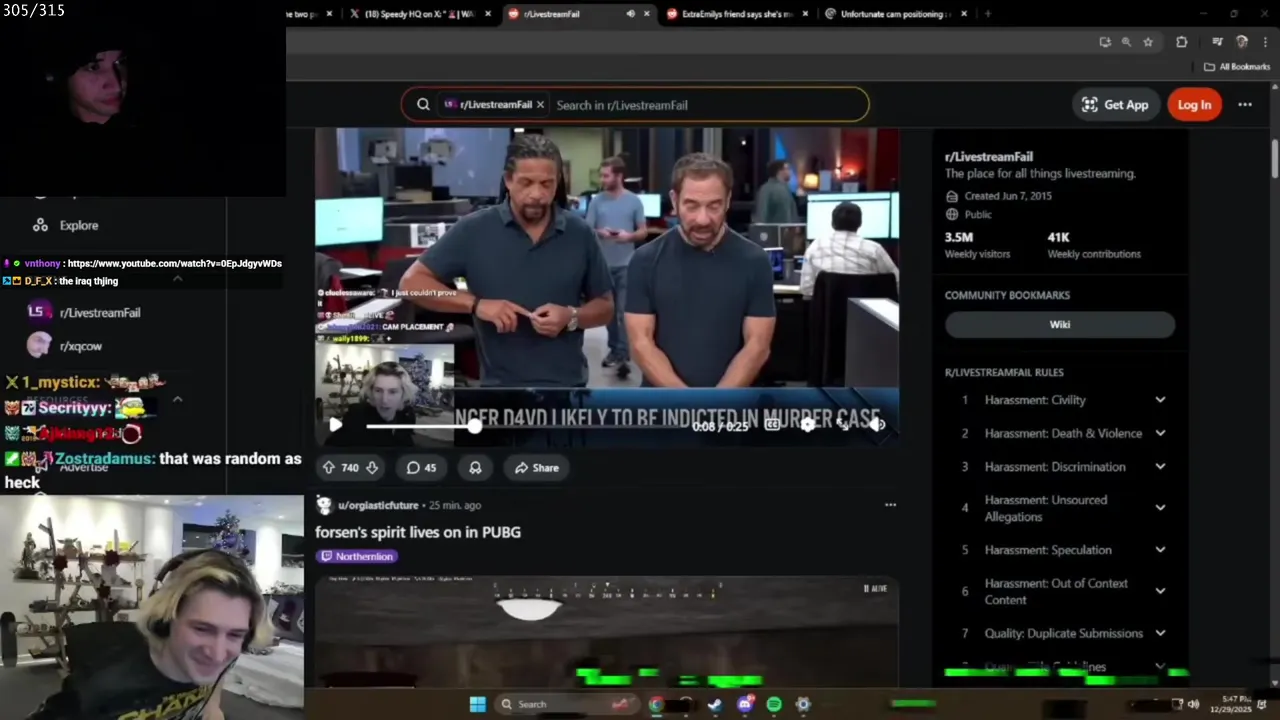This screenshot has width=1280, height=720.
Task: Open the forsen's spirit PUBG post title
Action: (418, 532)
